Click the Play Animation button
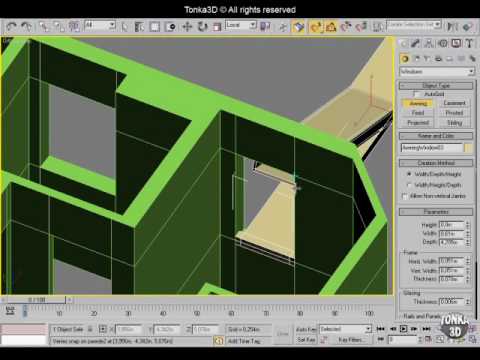 [403, 329]
